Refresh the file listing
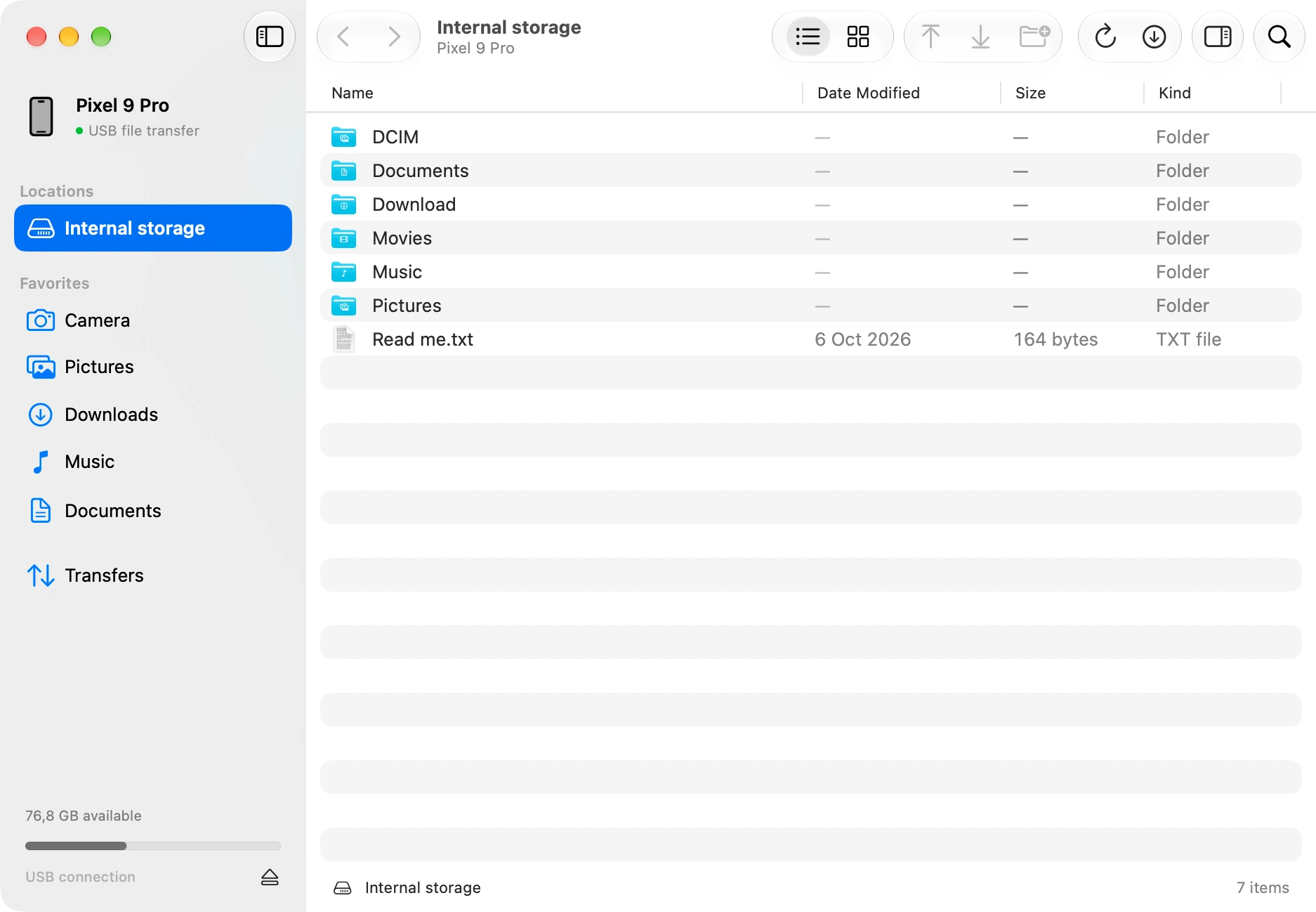The height and width of the screenshot is (912, 1316). point(1105,37)
